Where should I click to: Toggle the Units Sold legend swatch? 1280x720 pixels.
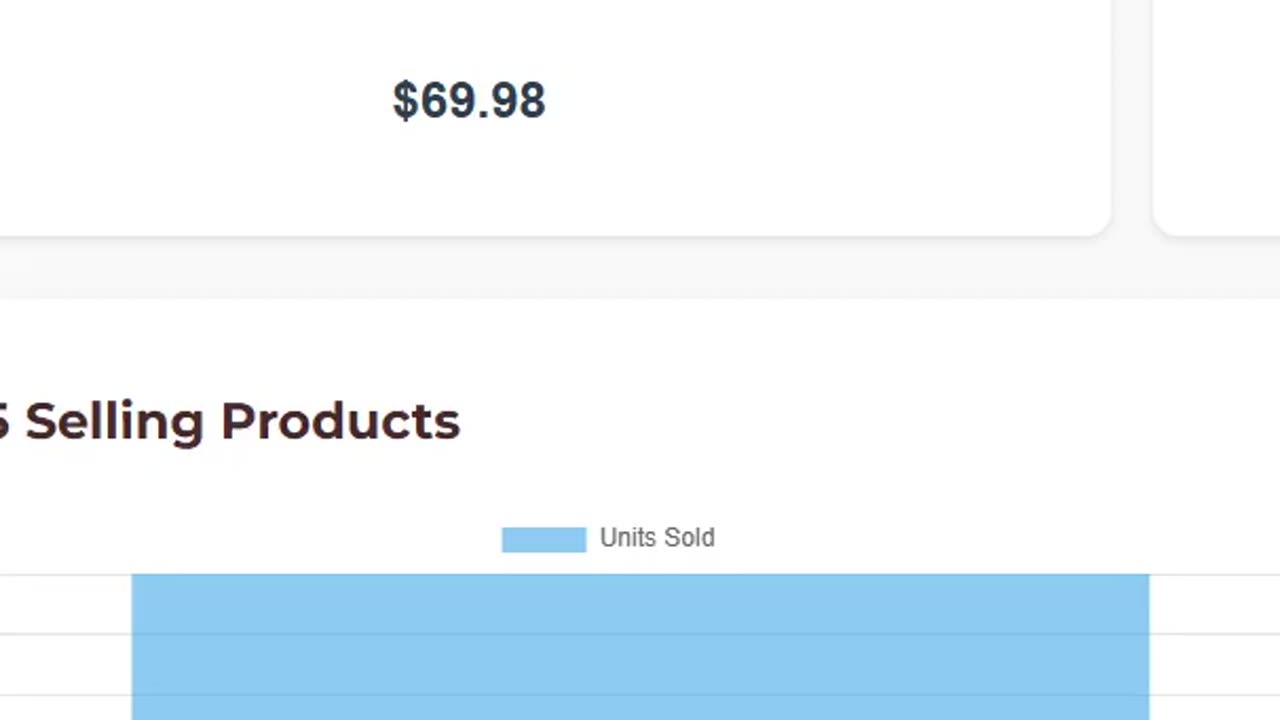[543, 540]
